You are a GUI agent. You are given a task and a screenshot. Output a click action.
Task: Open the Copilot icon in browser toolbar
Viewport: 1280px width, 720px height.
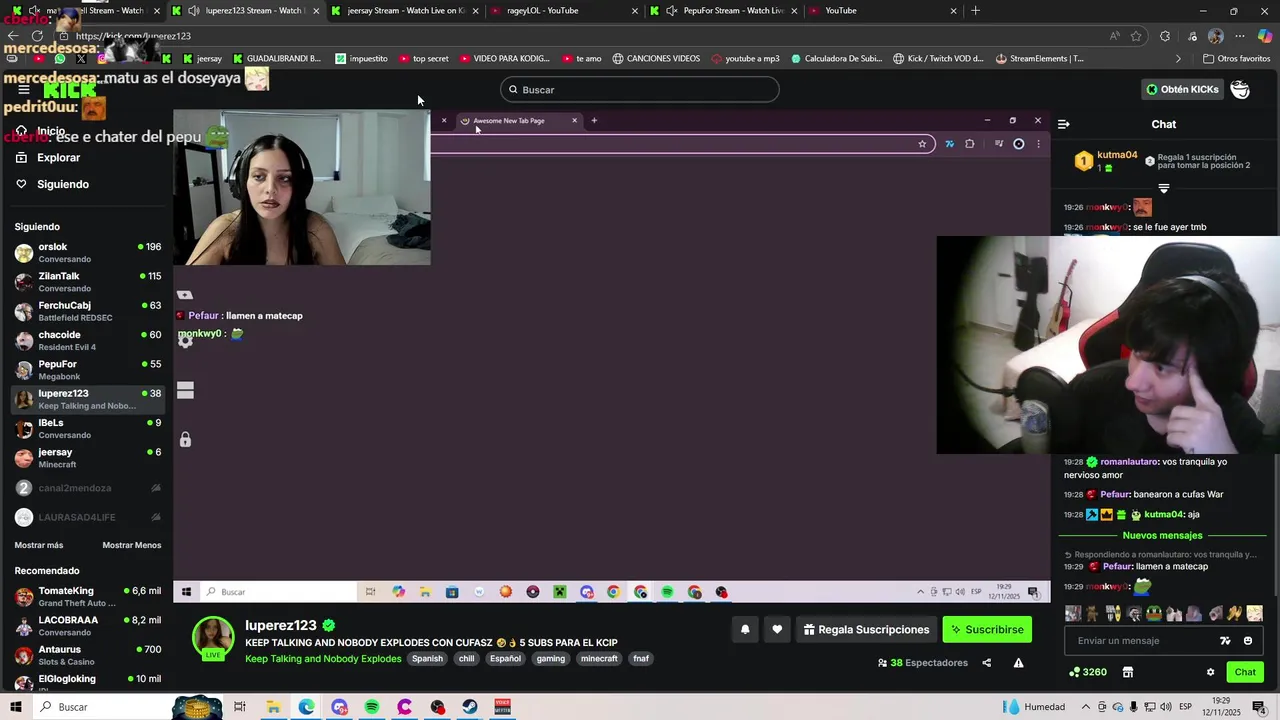[x=1265, y=36]
